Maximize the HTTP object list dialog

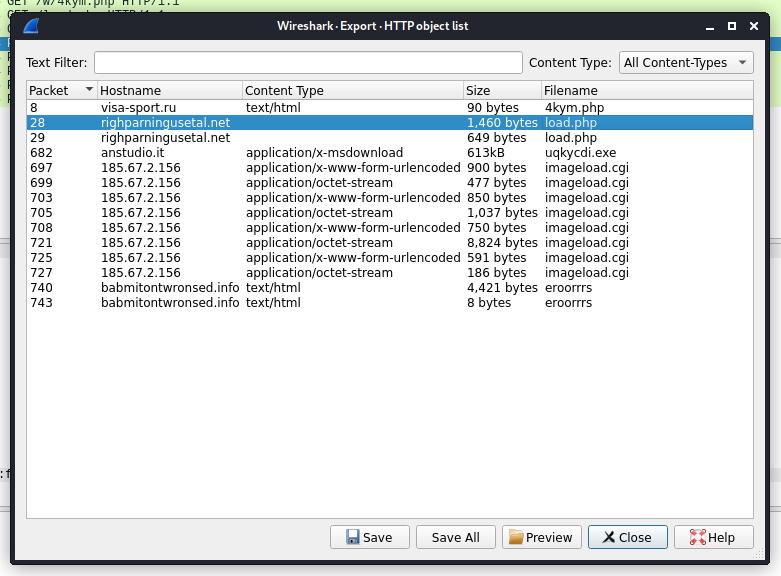[x=732, y=26]
